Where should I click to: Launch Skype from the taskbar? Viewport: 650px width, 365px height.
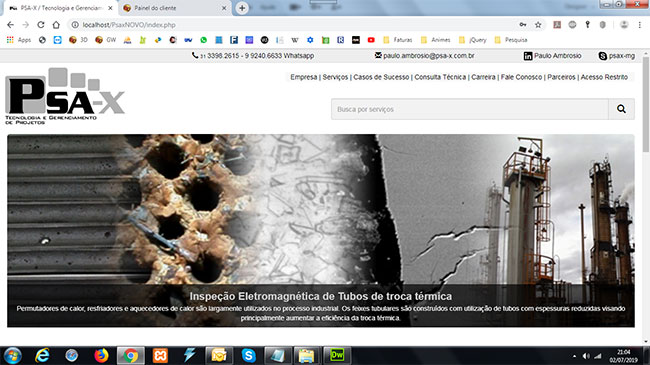click(249, 355)
